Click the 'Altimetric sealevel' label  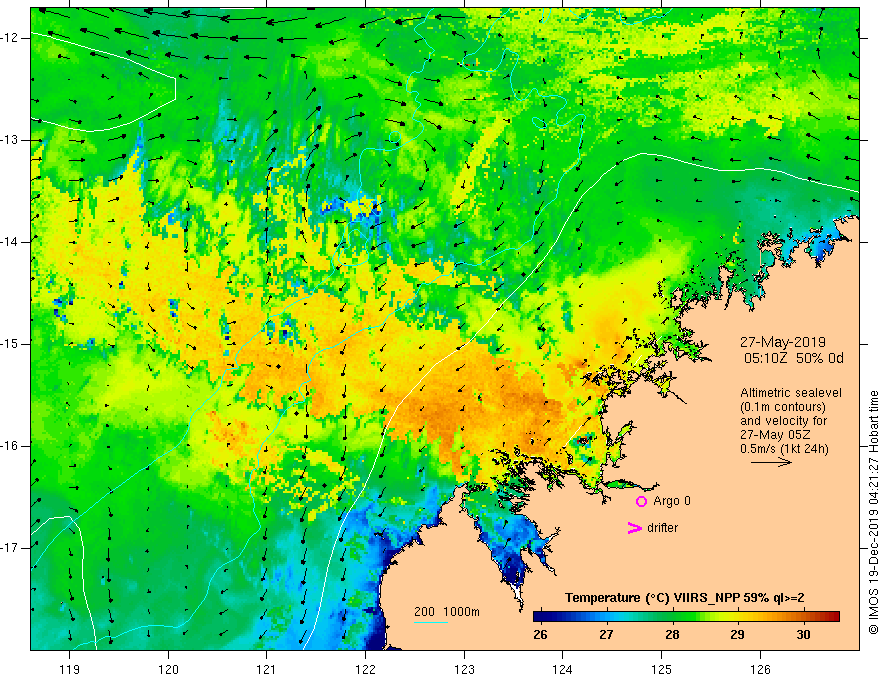791,393
